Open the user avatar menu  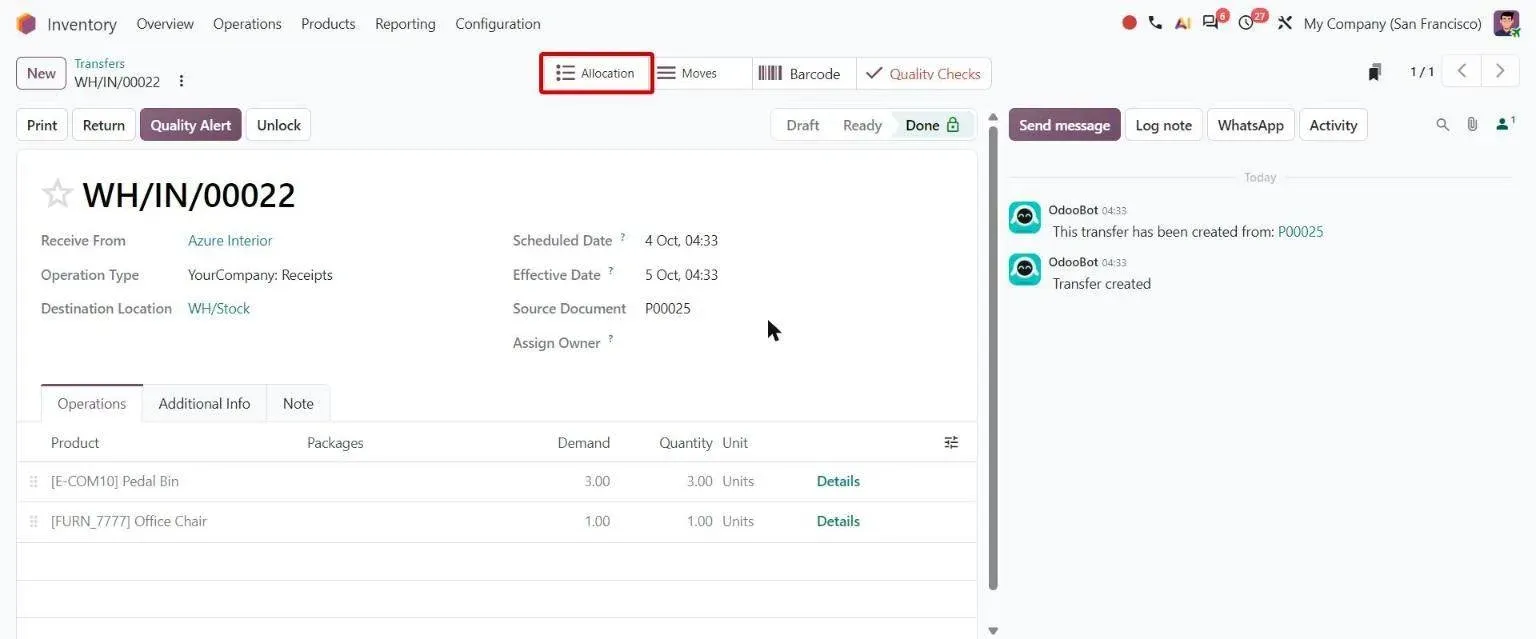(1506, 23)
